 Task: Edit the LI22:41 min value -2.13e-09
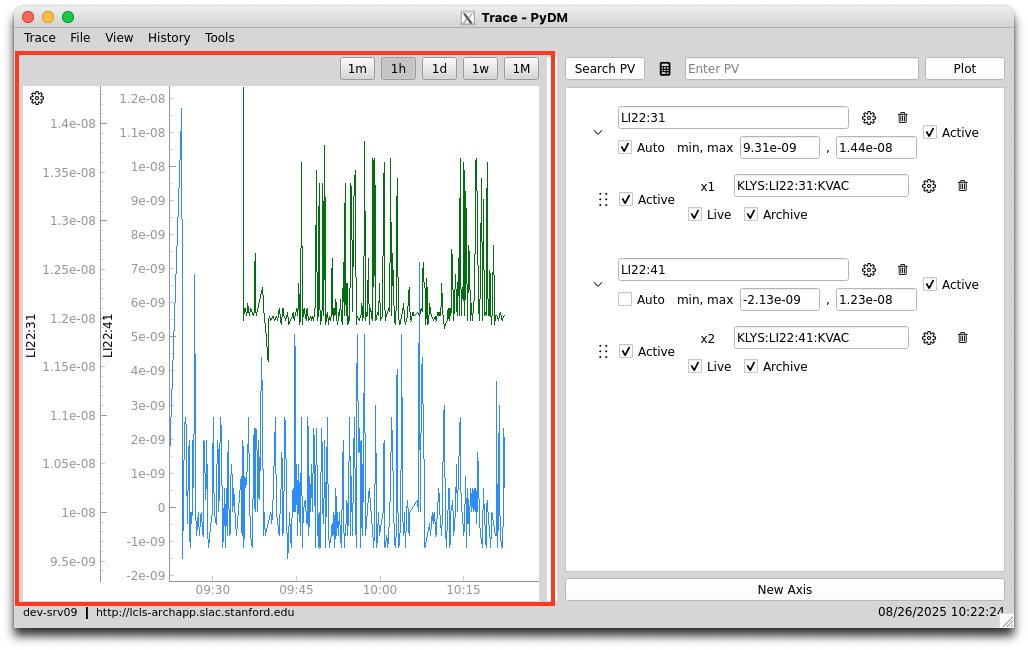pos(780,300)
